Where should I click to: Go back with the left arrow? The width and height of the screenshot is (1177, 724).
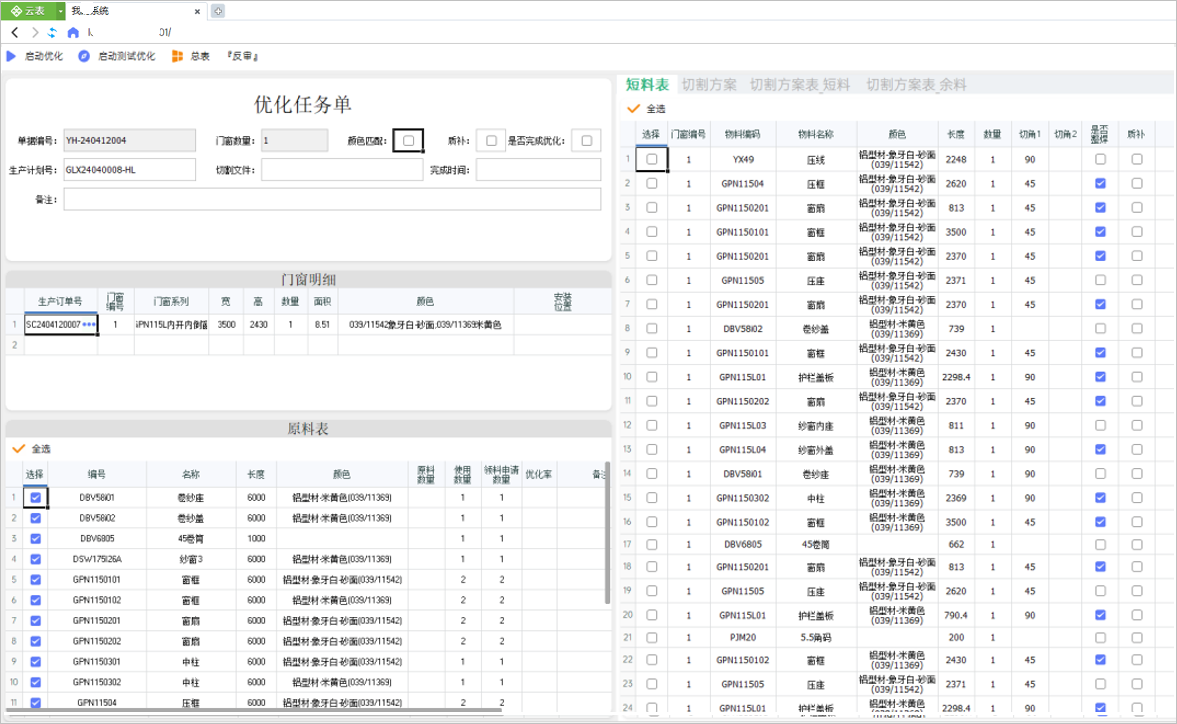[15, 32]
